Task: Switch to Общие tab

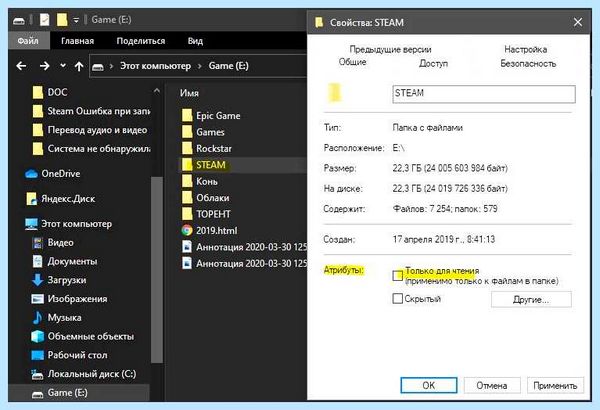Action: pyautogui.click(x=352, y=62)
